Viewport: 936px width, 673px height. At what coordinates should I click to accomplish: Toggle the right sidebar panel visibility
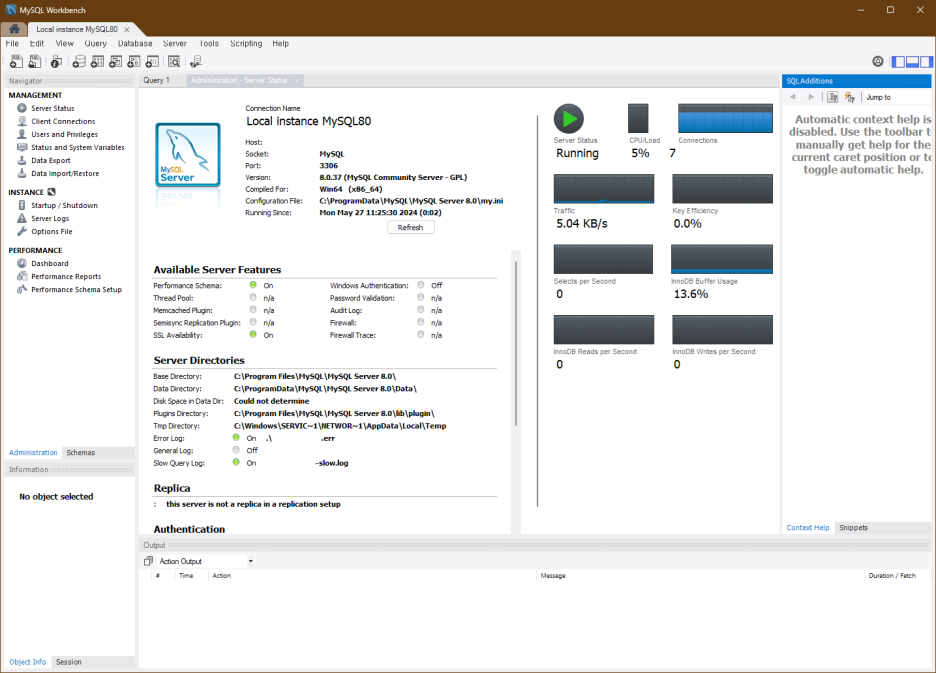(x=926, y=62)
